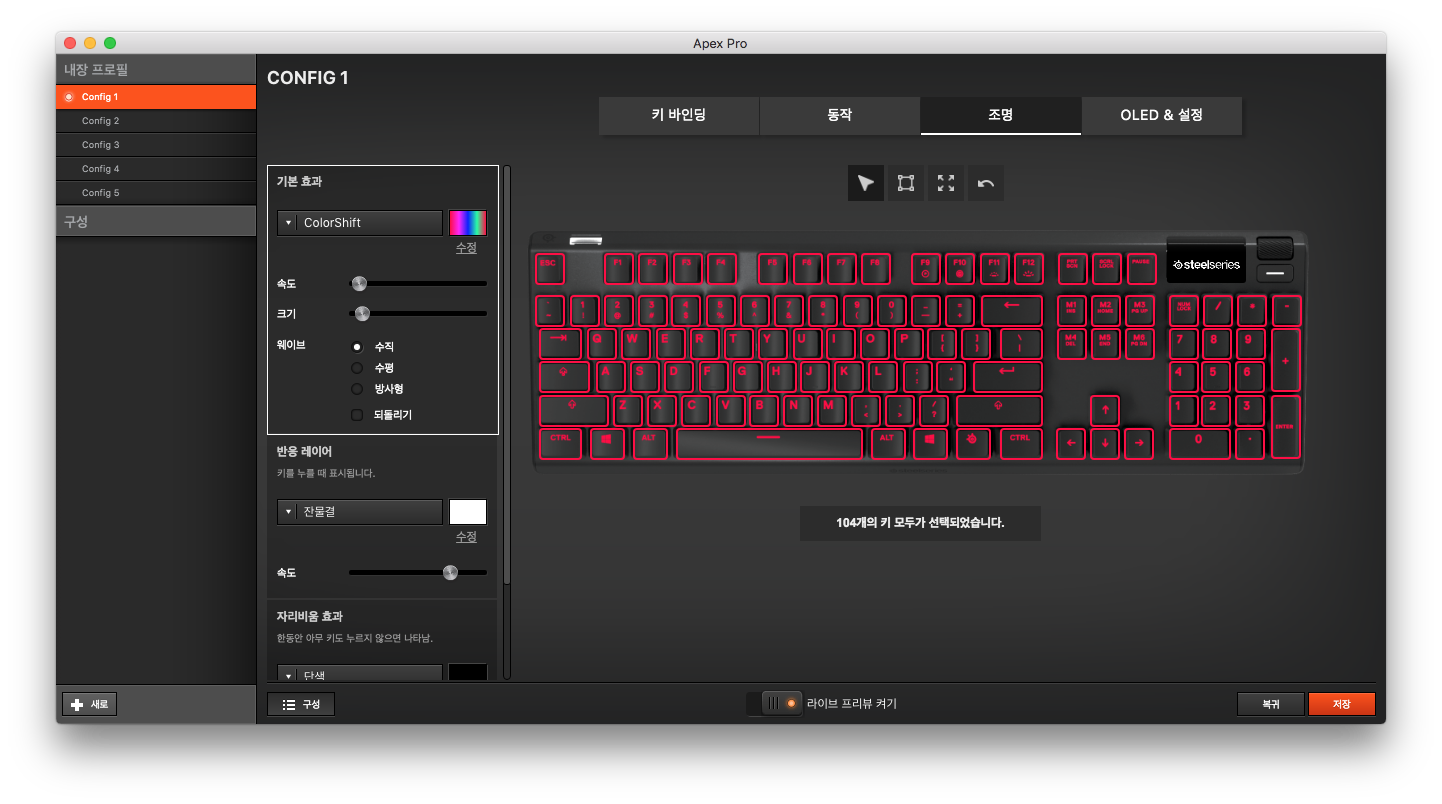Select the SteelSeries function key on keyboard
The image size is (1442, 804).
pos(972,442)
